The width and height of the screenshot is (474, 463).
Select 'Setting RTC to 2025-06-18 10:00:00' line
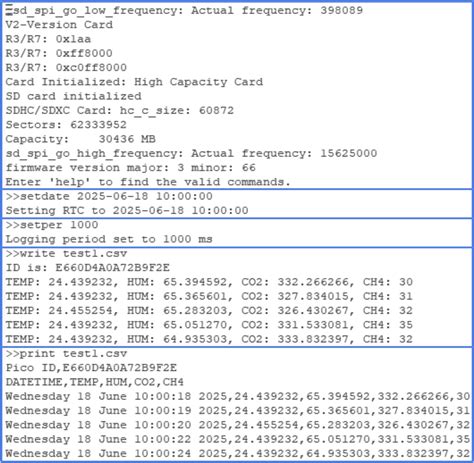point(127,211)
